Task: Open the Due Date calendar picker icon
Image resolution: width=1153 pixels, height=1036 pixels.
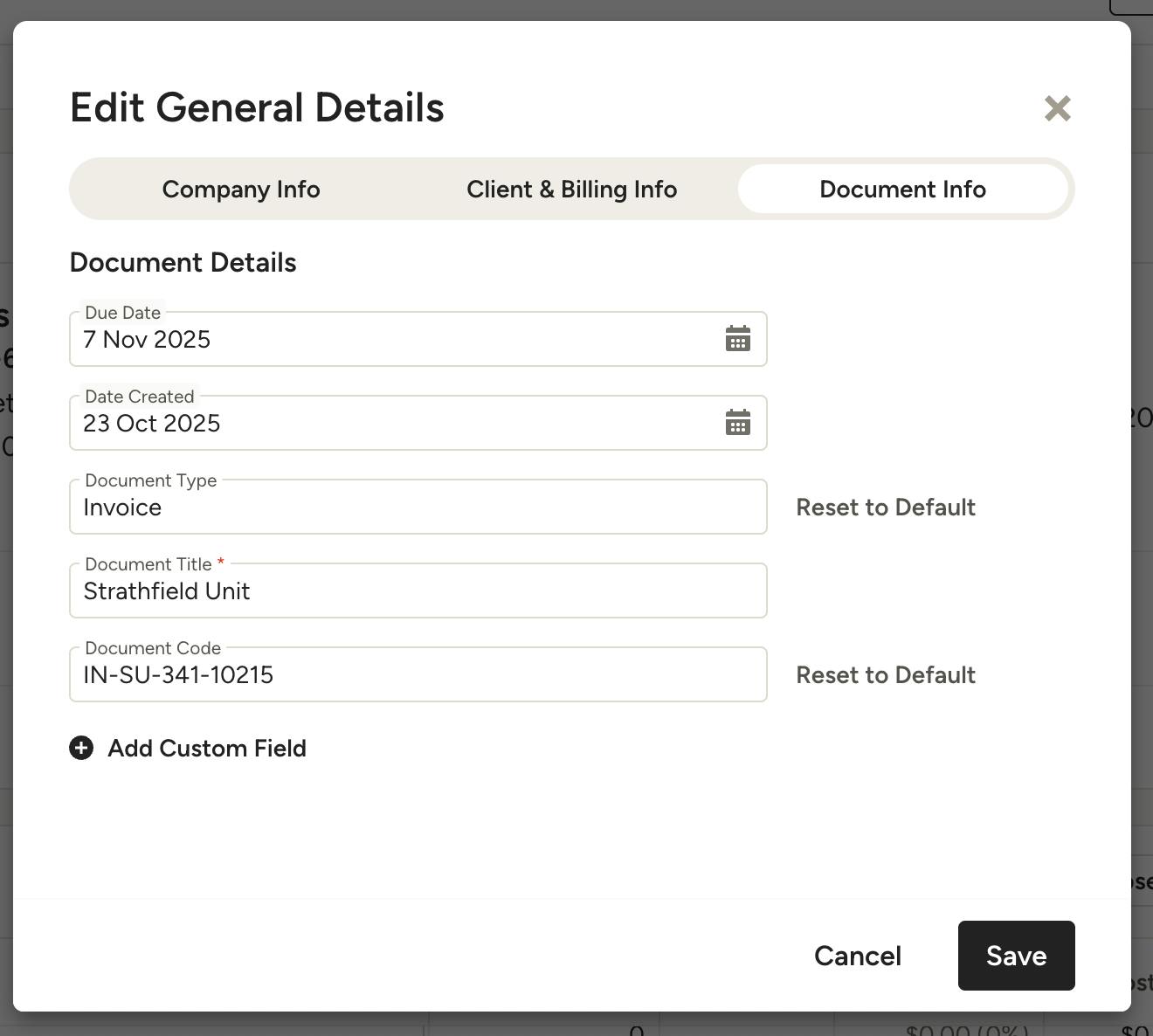Action: tap(738, 339)
